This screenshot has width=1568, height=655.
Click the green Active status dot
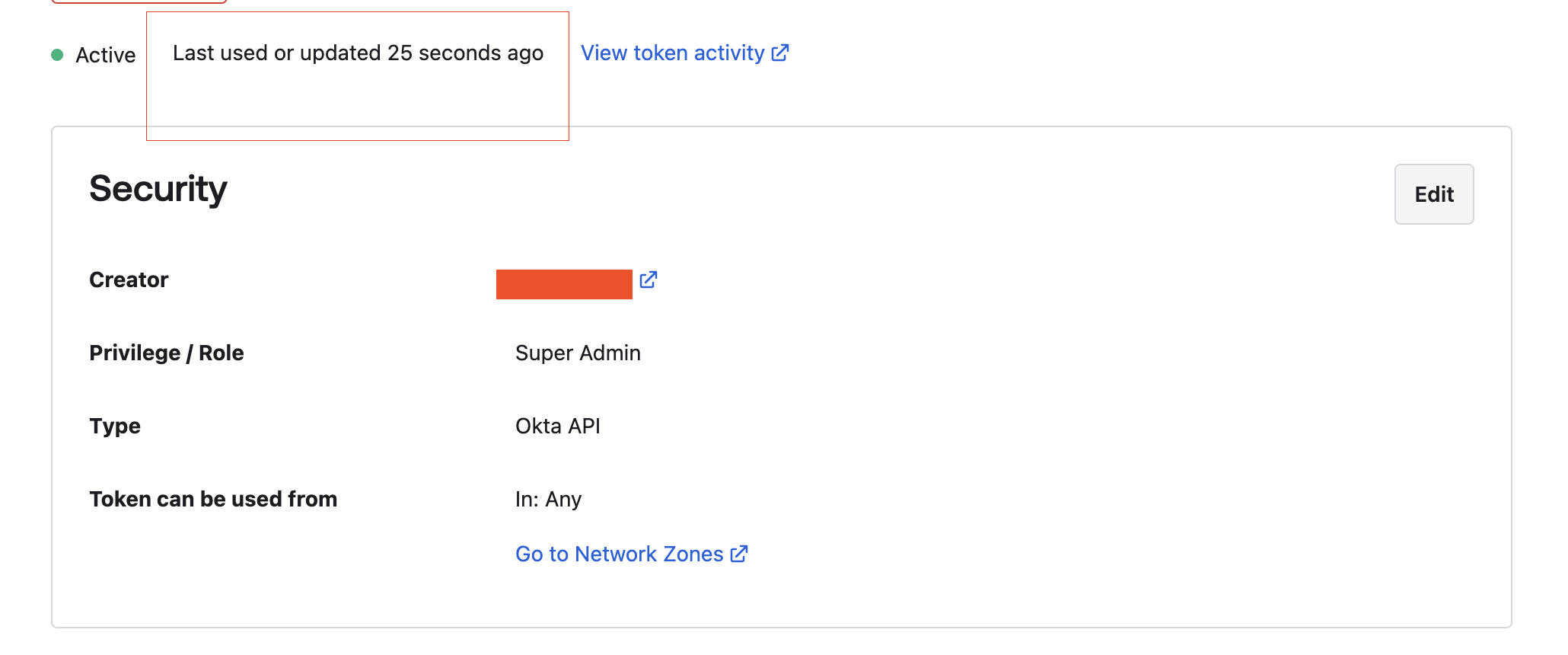coord(57,55)
